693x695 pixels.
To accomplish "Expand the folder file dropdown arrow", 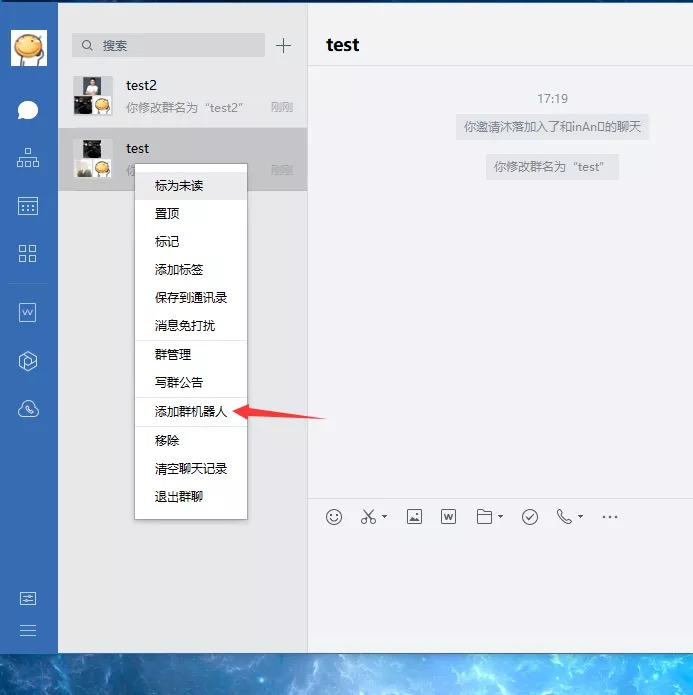I will click(500, 518).
